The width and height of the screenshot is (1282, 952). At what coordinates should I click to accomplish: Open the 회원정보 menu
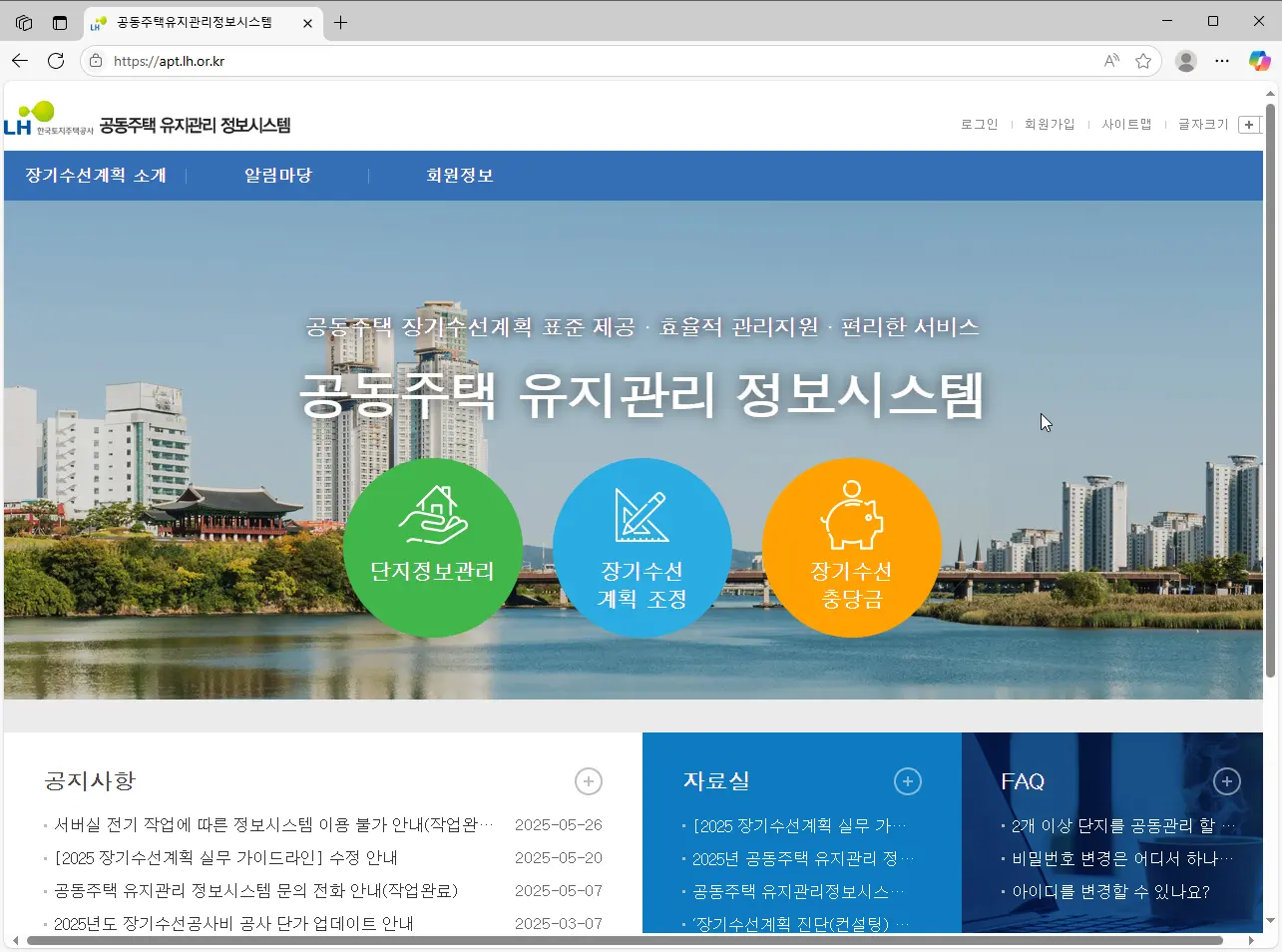(x=460, y=175)
